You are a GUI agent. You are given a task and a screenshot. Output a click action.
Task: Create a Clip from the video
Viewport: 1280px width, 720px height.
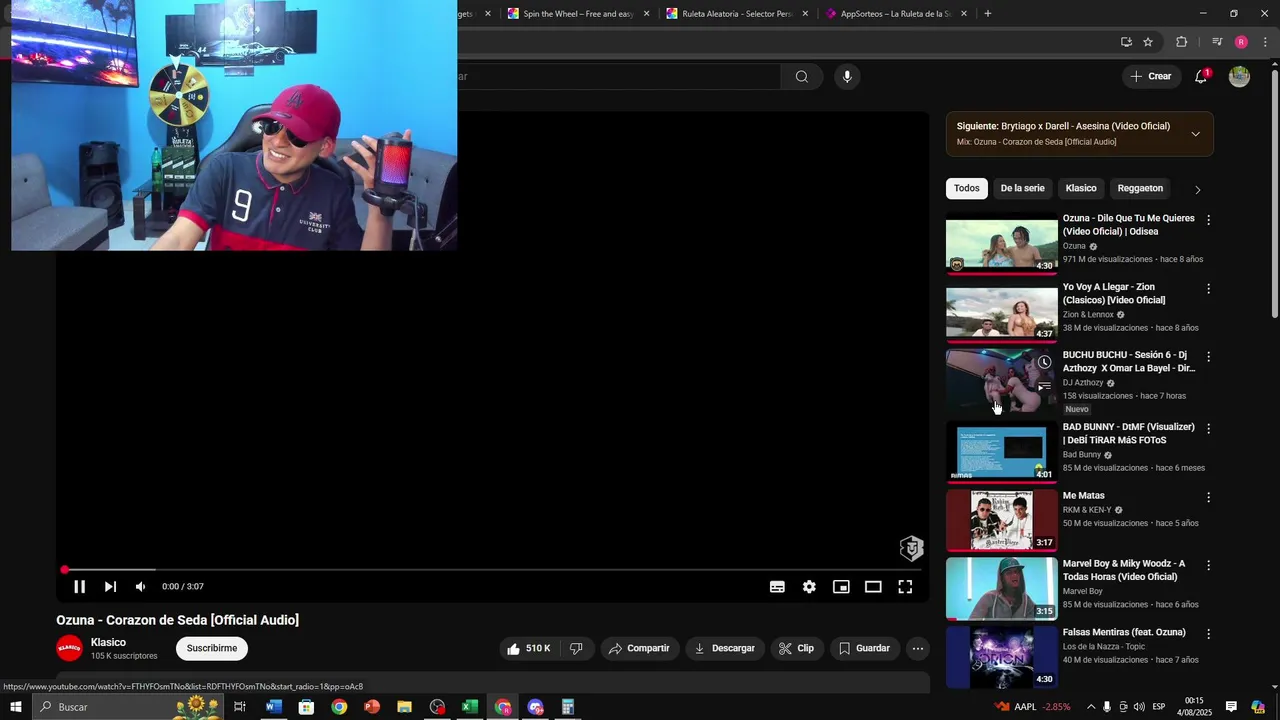tap(797, 648)
